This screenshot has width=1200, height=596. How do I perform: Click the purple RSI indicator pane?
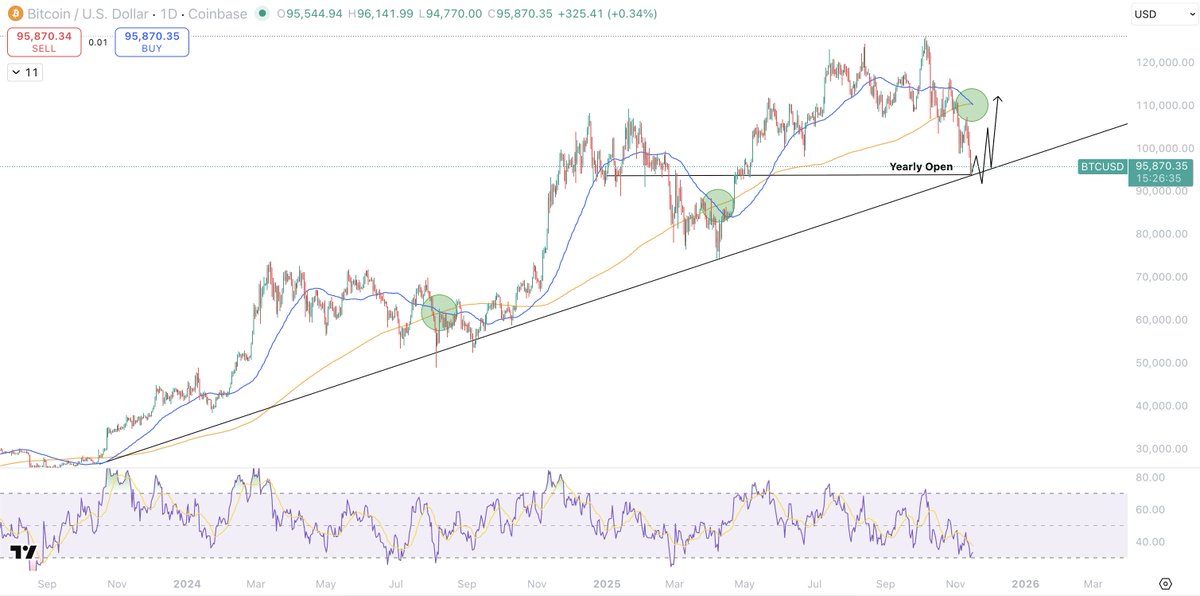600,515
